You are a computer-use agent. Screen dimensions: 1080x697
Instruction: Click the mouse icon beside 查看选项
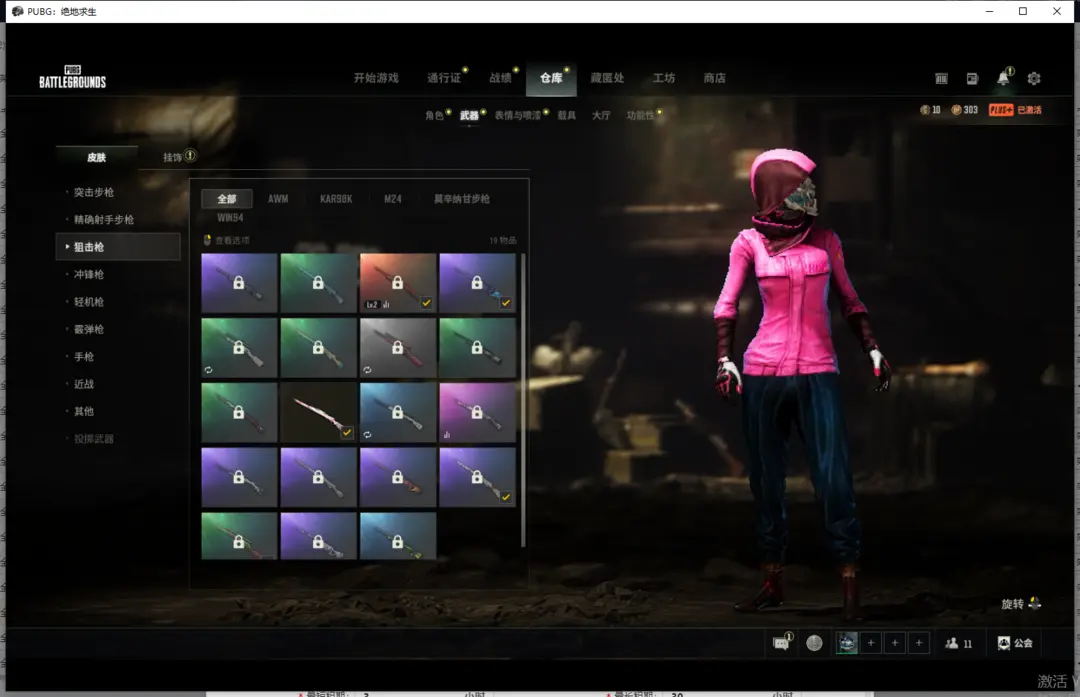point(207,240)
